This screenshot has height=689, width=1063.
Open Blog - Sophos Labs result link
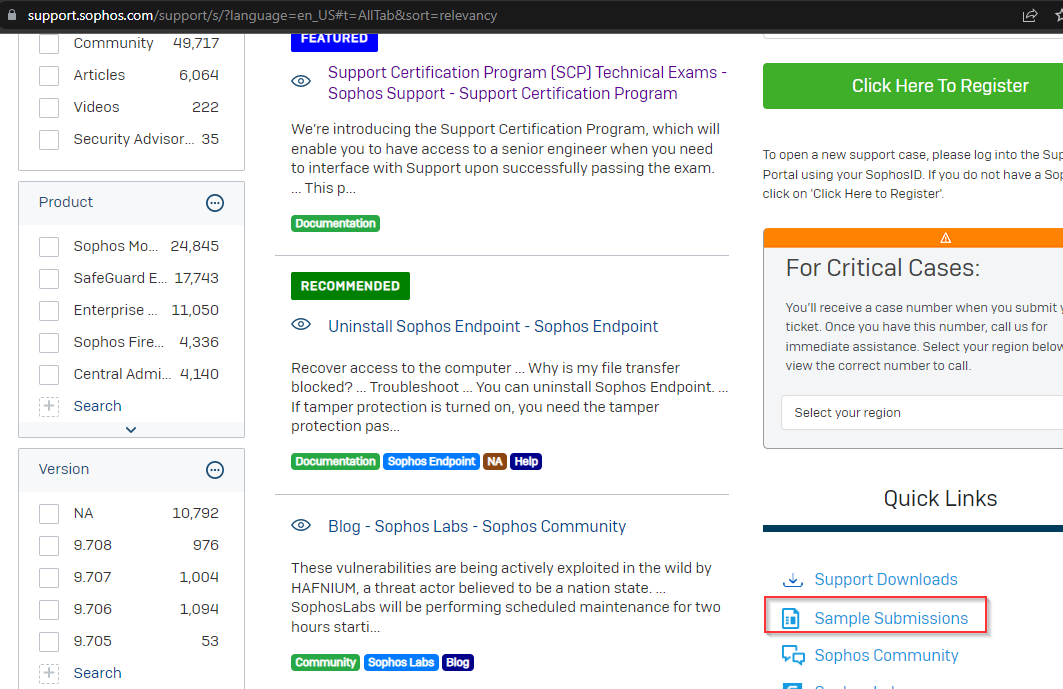(x=477, y=526)
